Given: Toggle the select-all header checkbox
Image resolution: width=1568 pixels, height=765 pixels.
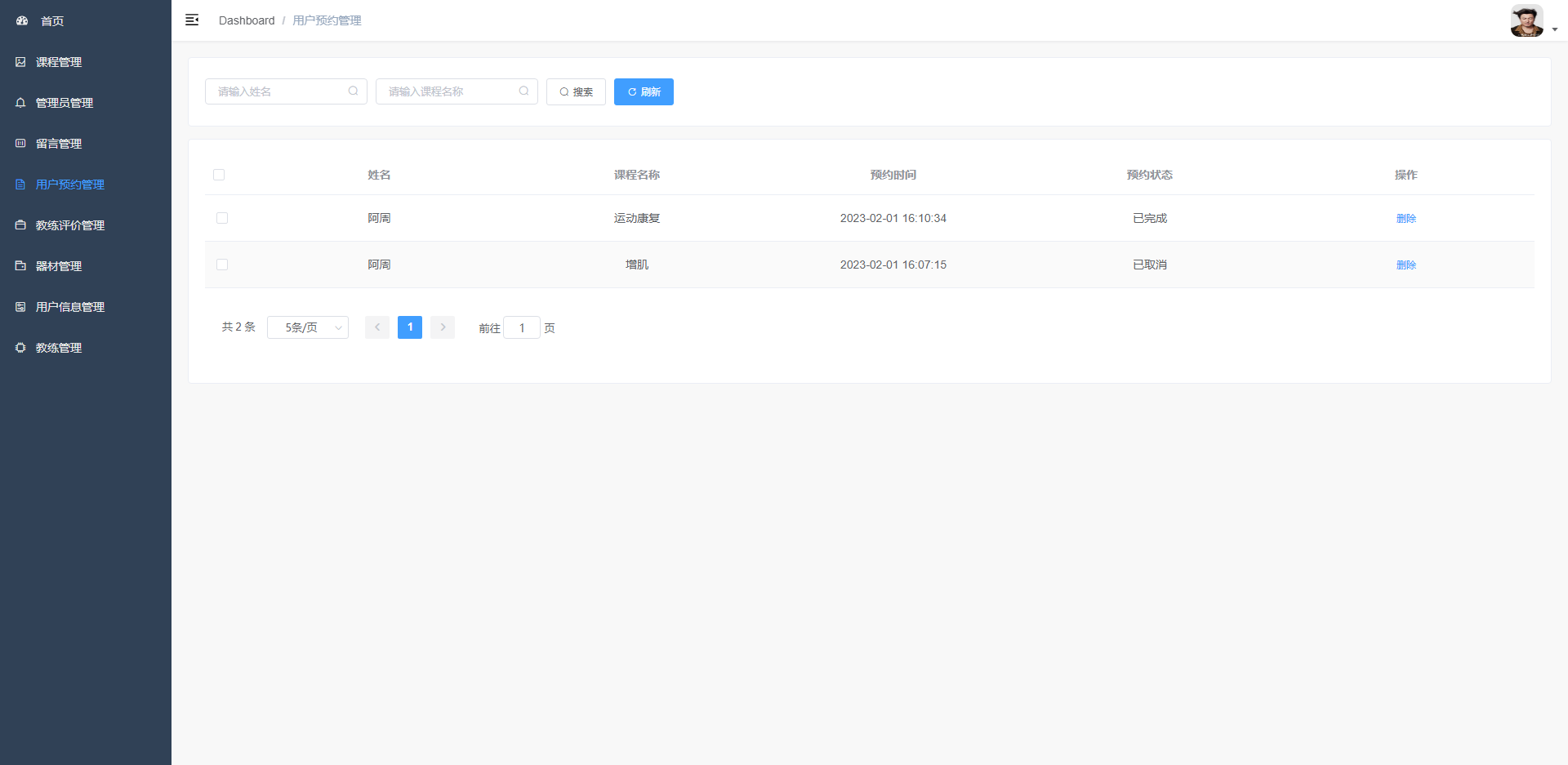Looking at the screenshot, I should (x=219, y=175).
